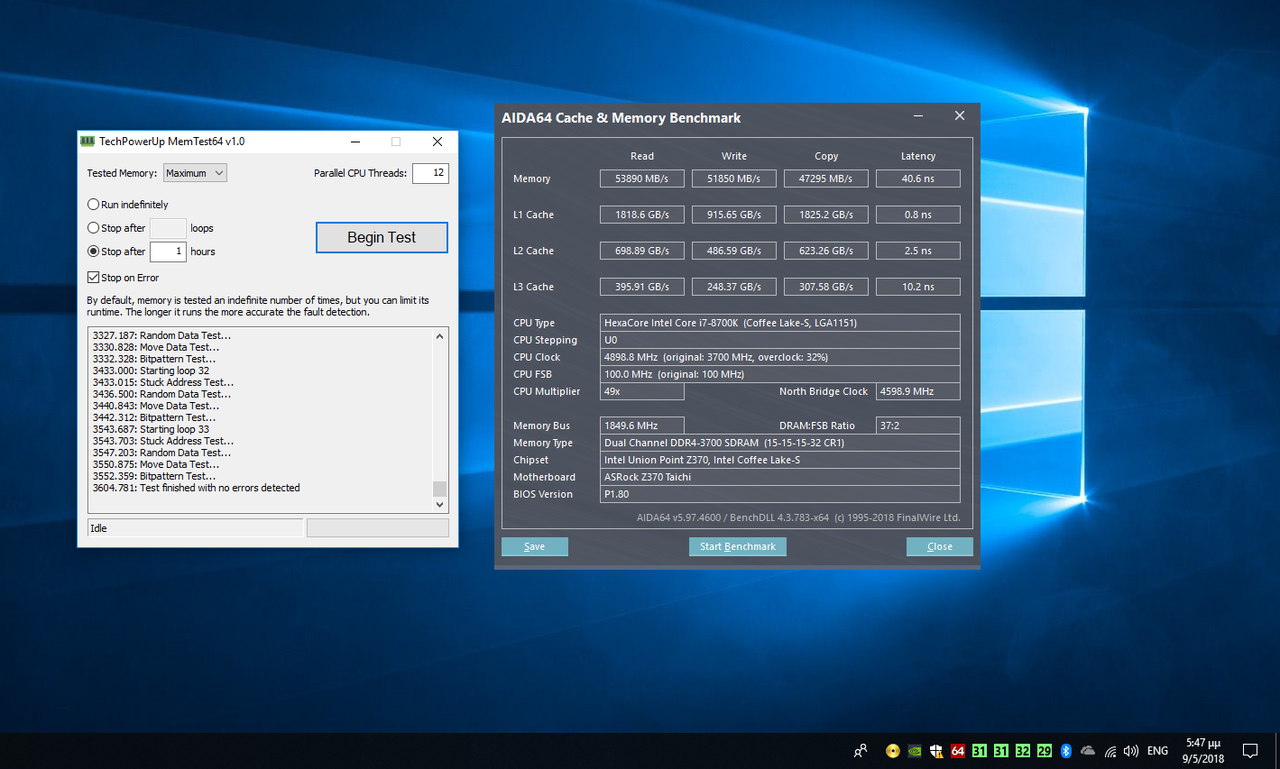Select Stop after loops radio button
Image resolution: width=1280 pixels, height=769 pixels.
coord(93,228)
